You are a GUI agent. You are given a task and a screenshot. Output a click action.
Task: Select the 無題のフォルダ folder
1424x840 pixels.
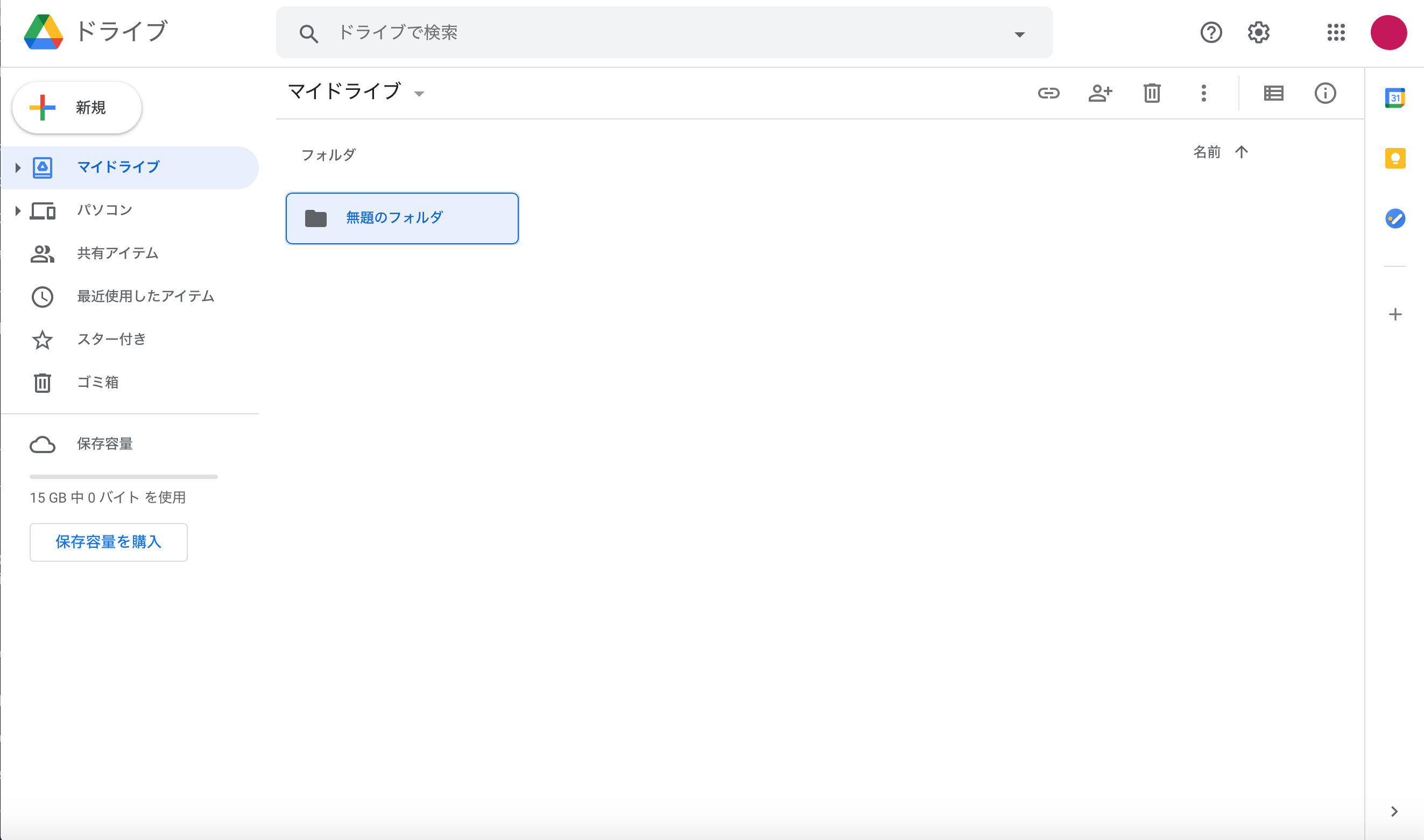coord(402,218)
